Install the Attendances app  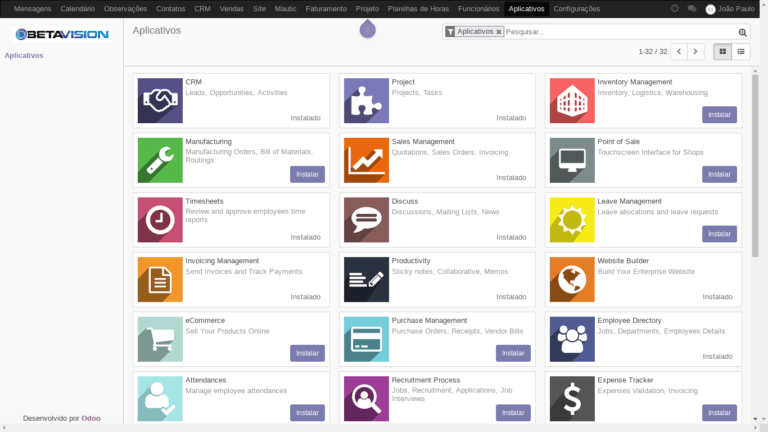coord(307,413)
